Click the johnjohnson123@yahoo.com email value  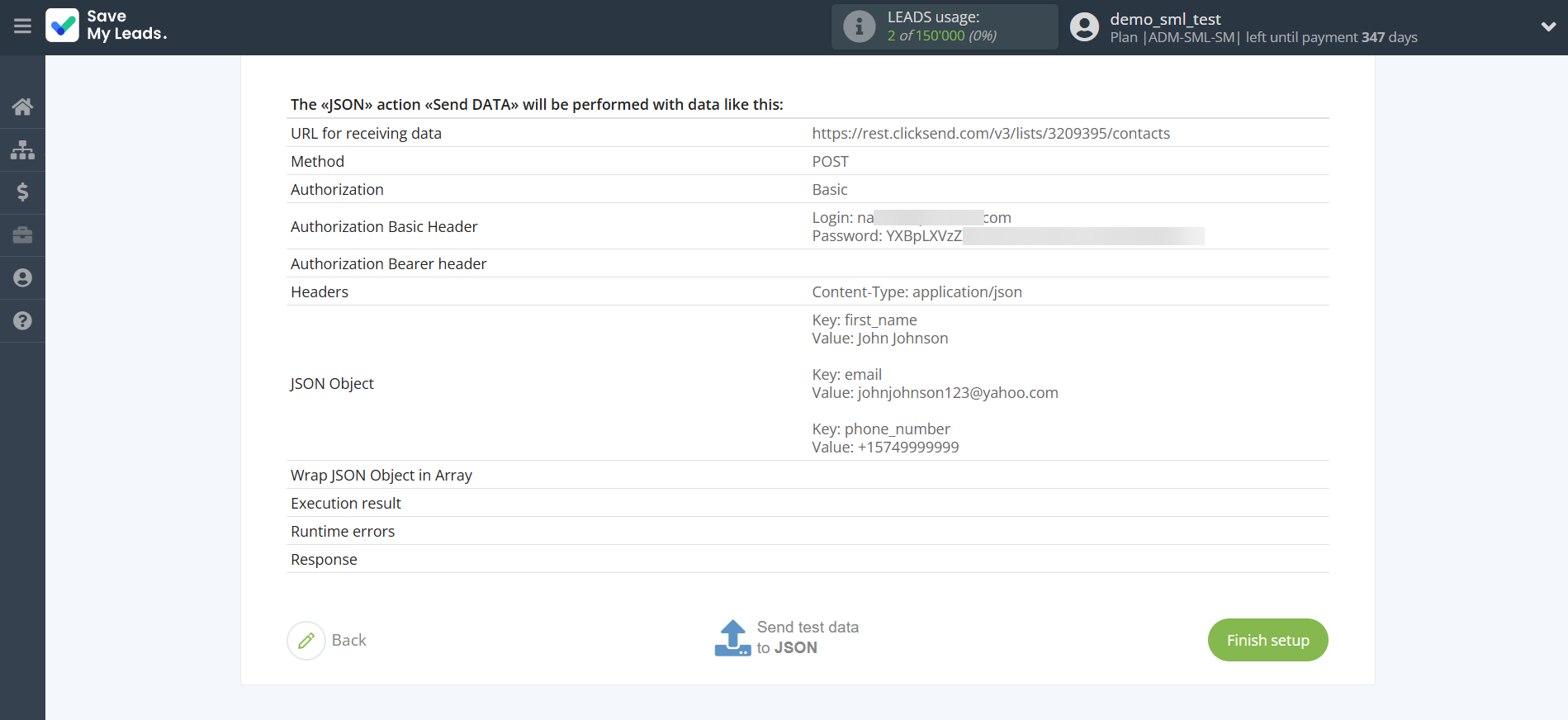click(x=957, y=392)
